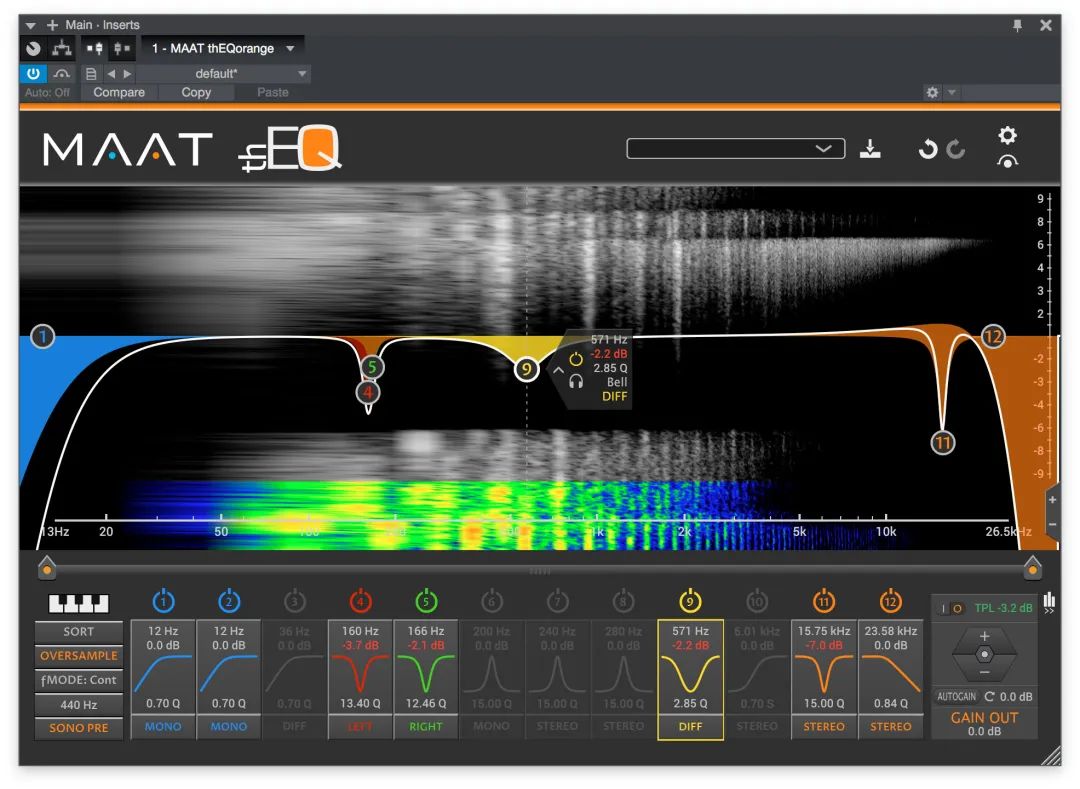Change fMODE: Cont setting
This screenshot has height=789, width=1080.
tap(79, 680)
